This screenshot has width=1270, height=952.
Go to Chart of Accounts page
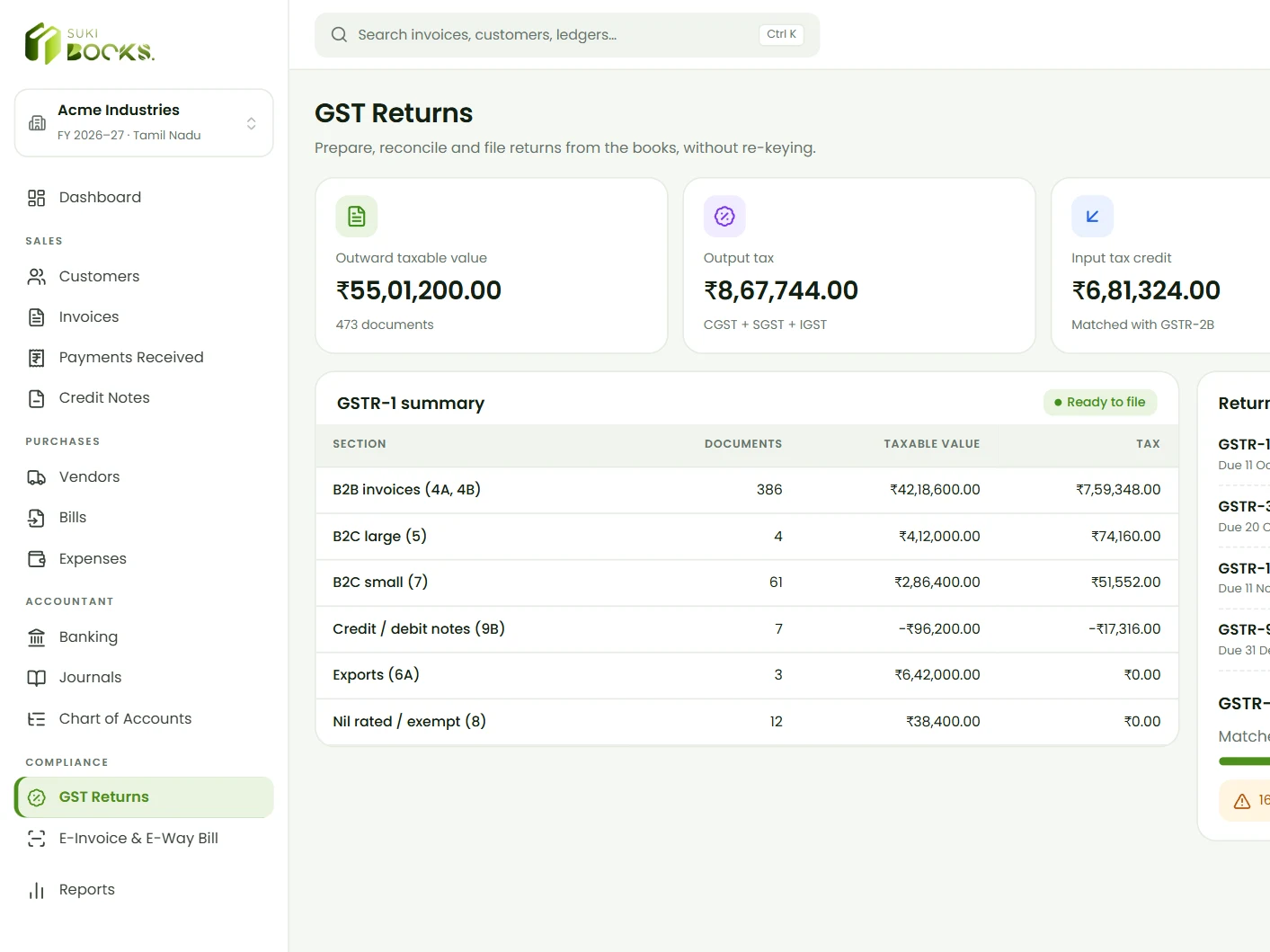144,719
